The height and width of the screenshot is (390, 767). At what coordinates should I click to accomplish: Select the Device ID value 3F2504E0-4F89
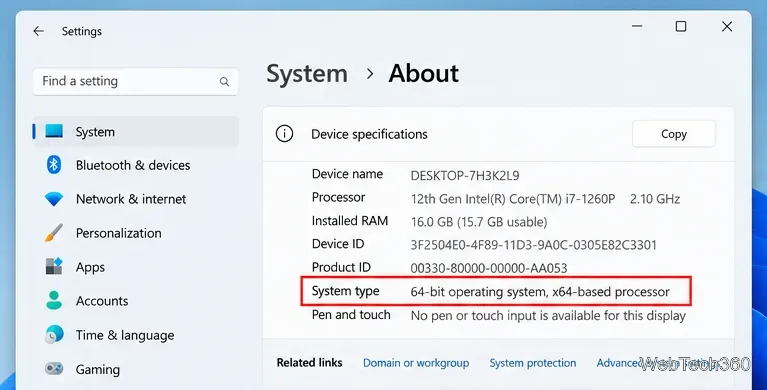(x=534, y=245)
